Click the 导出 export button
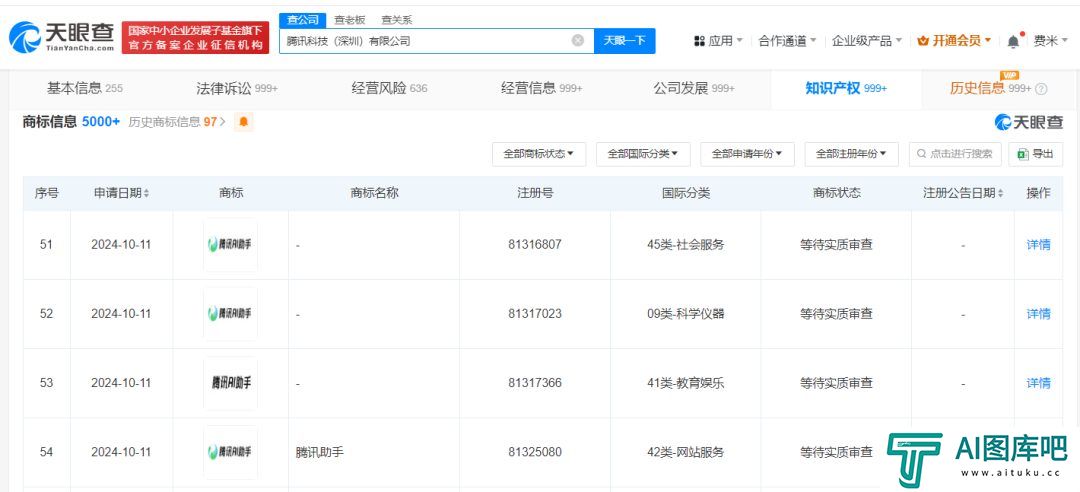 (x=1035, y=154)
